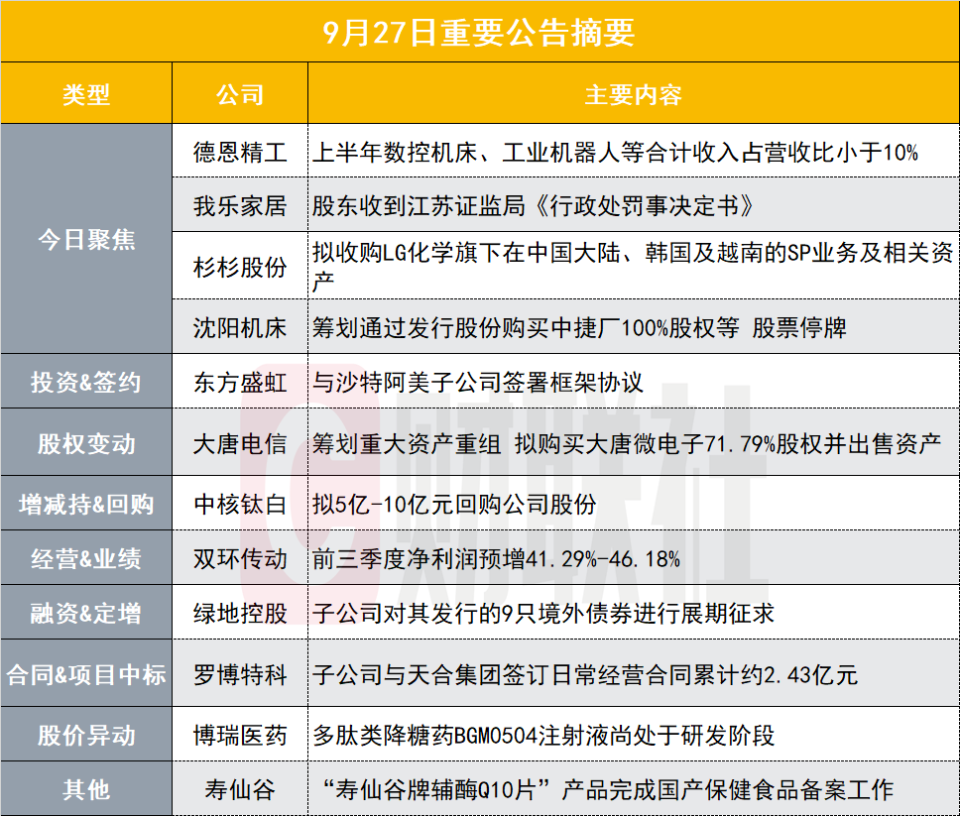Select the 公司 column header
This screenshot has height=816, width=960.
click(x=240, y=94)
